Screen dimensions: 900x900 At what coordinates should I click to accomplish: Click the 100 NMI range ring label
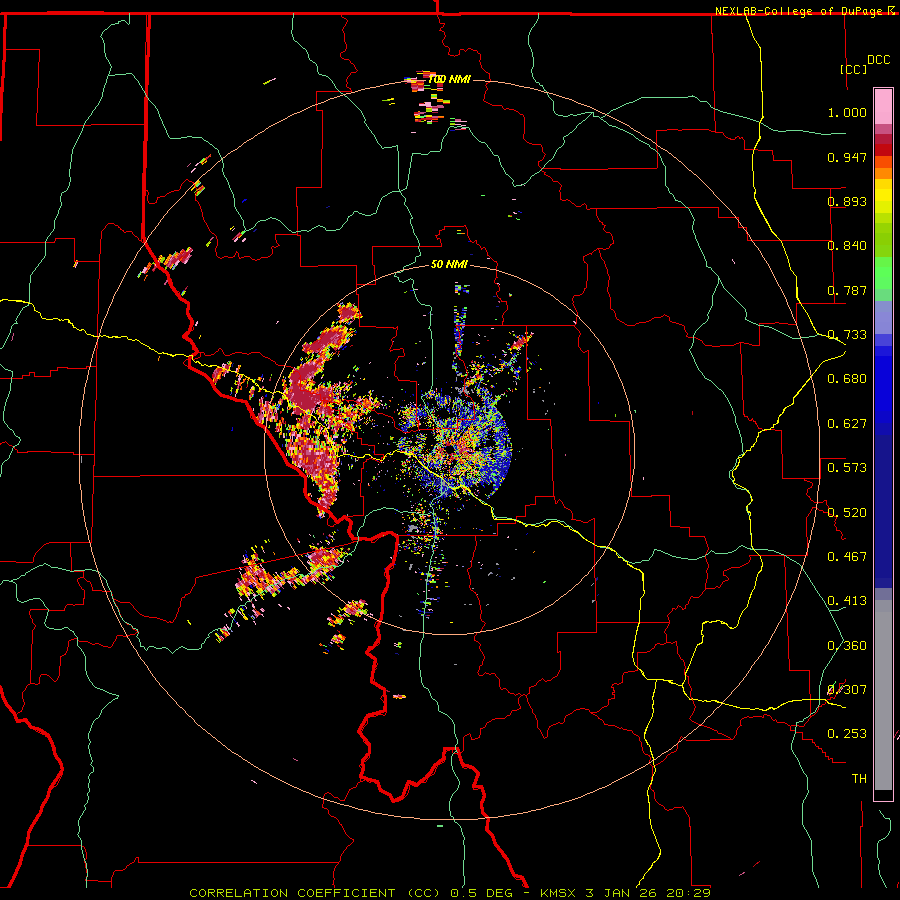[x=449, y=79]
